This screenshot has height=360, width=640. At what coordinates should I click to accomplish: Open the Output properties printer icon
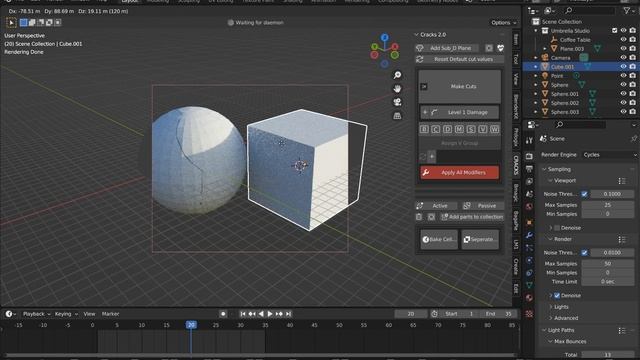(529, 169)
